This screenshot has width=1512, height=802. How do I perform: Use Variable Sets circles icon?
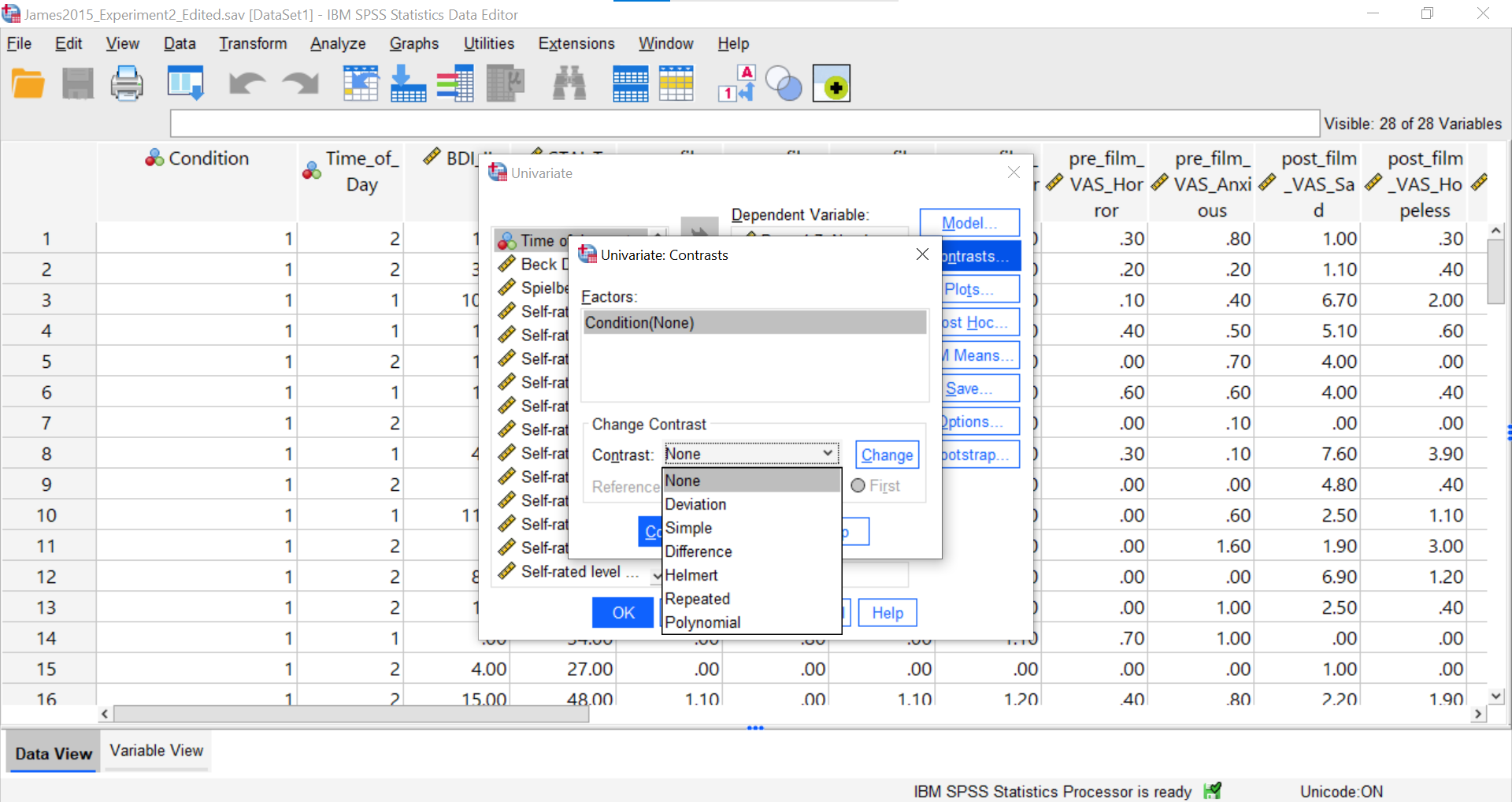point(784,84)
